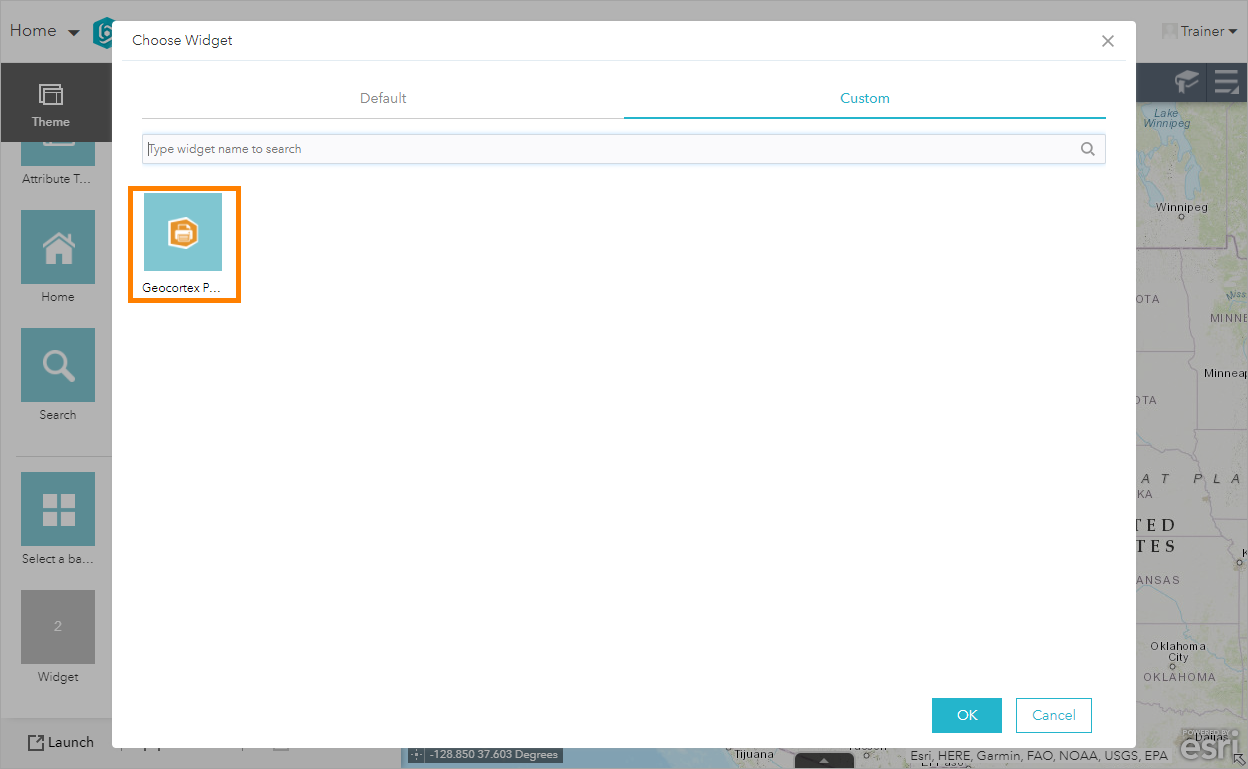Viewport: 1248px width, 769px height.
Task: Cancel the Choose Widget dialog
Action: [1053, 715]
